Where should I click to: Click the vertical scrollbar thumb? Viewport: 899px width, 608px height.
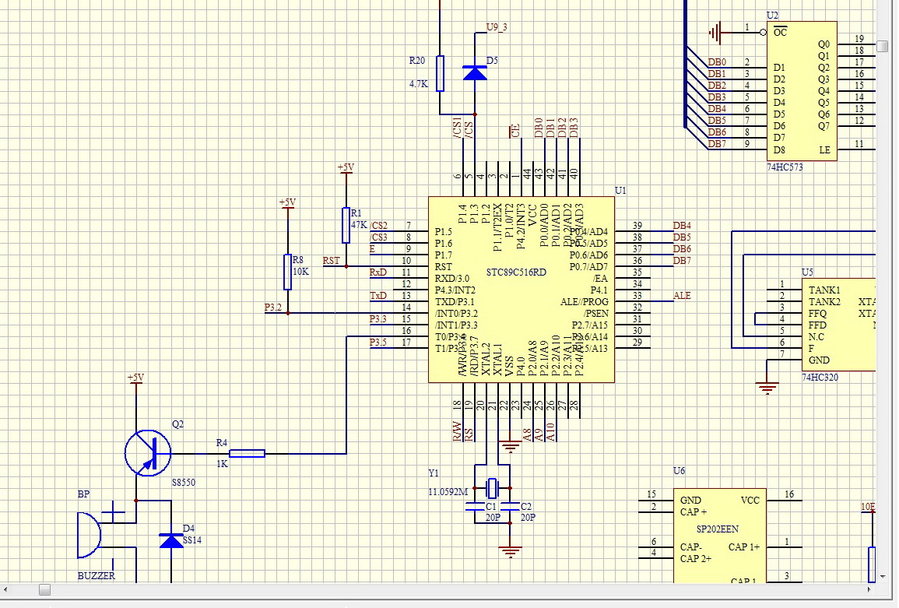click(x=882, y=47)
